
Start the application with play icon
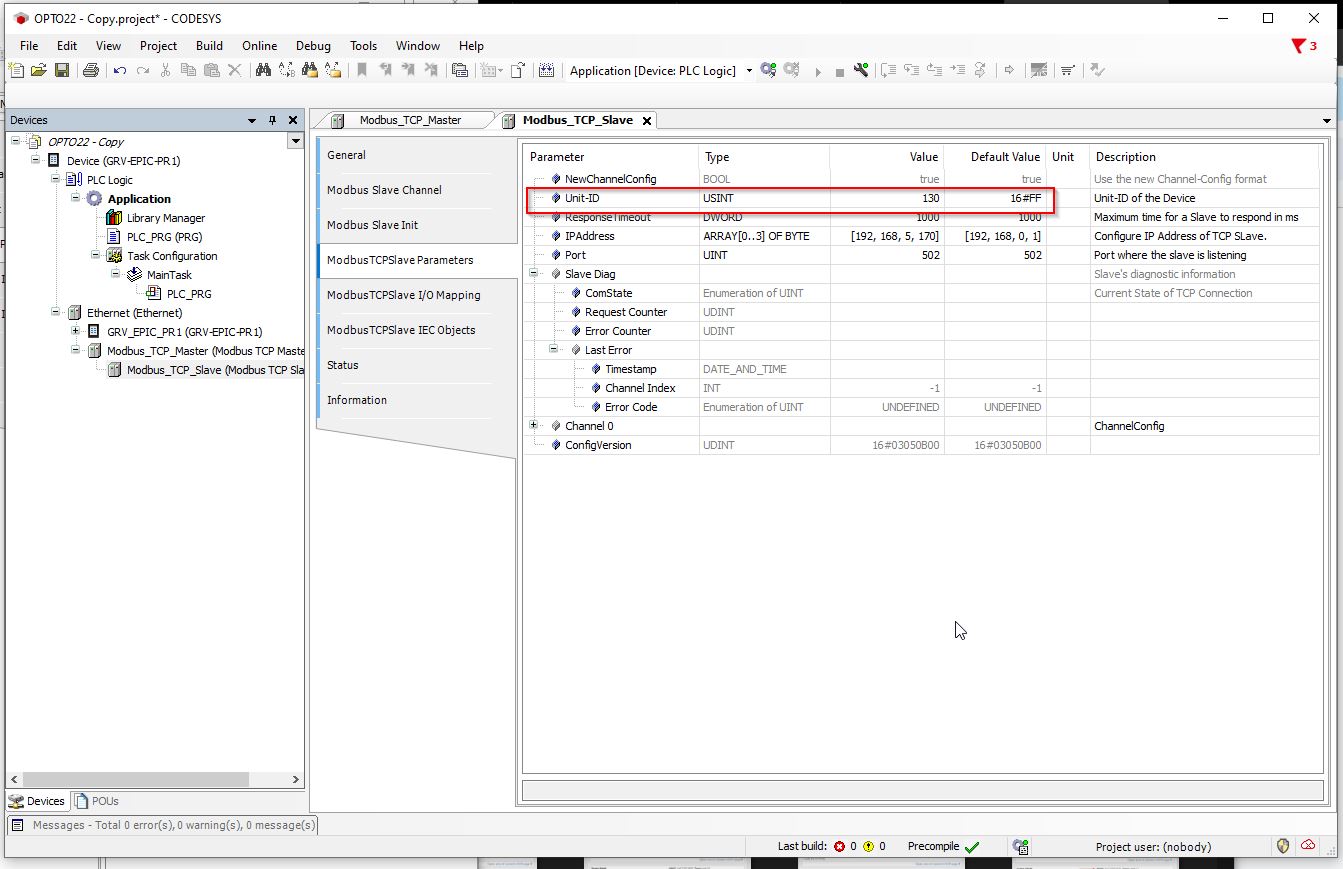[x=818, y=71]
